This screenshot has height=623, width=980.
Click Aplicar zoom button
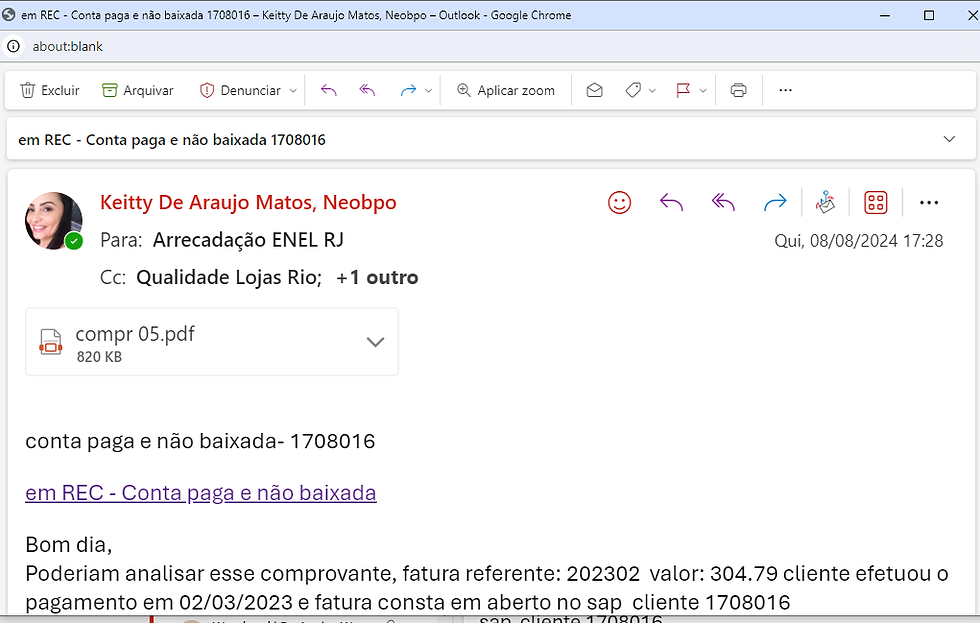(506, 91)
